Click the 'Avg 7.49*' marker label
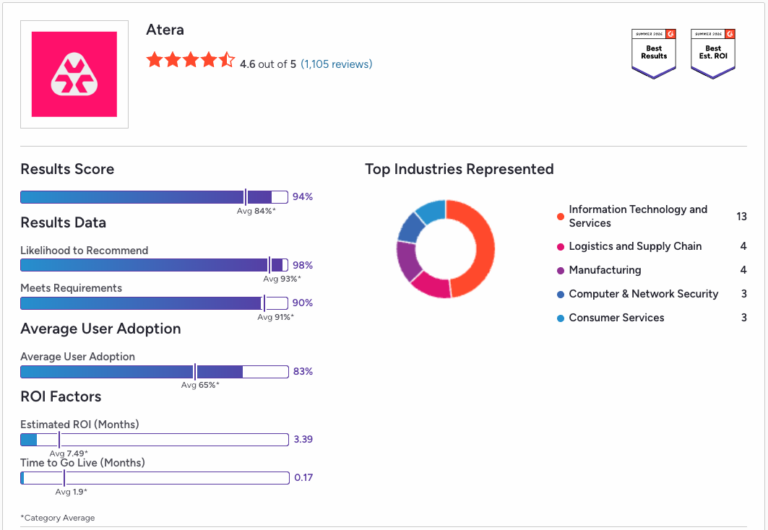The width and height of the screenshot is (768, 530). (x=69, y=454)
